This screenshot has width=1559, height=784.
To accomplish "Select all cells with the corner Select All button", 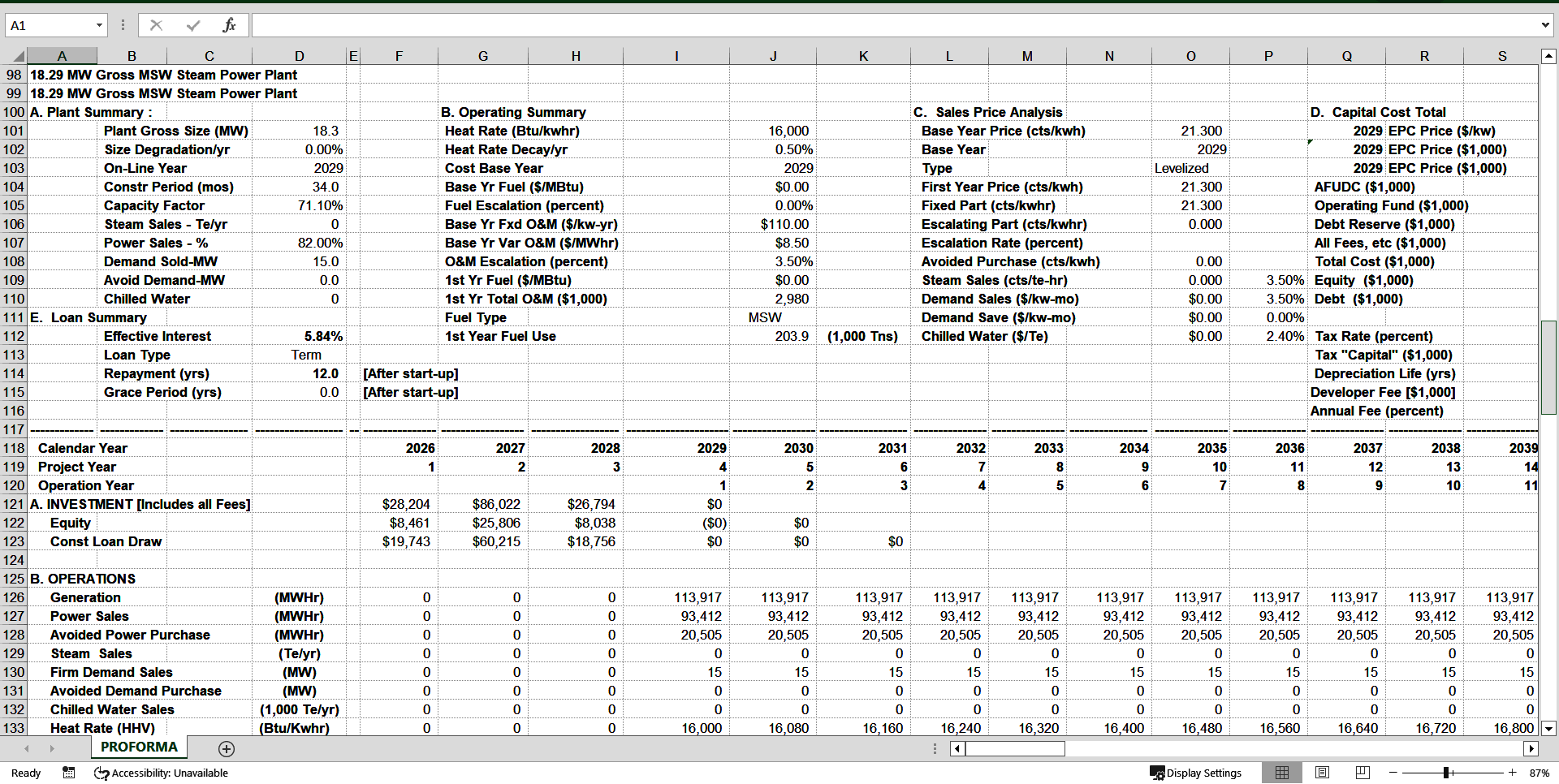I will pos(19,55).
